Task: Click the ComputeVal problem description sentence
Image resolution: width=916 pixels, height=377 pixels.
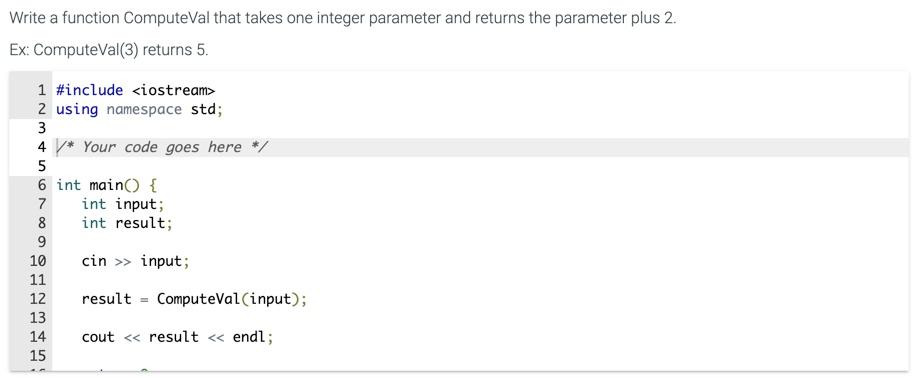Action: pyautogui.click(x=343, y=18)
